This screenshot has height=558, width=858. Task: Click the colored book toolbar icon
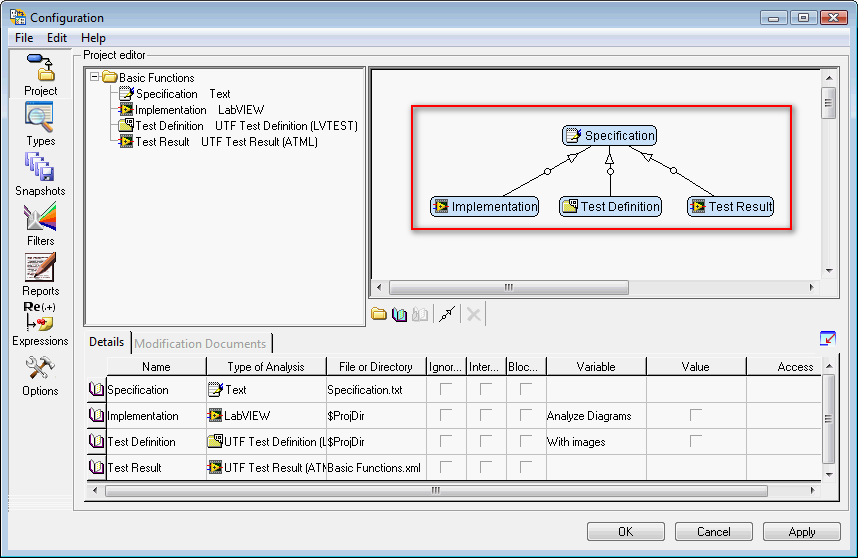[400, 314]
